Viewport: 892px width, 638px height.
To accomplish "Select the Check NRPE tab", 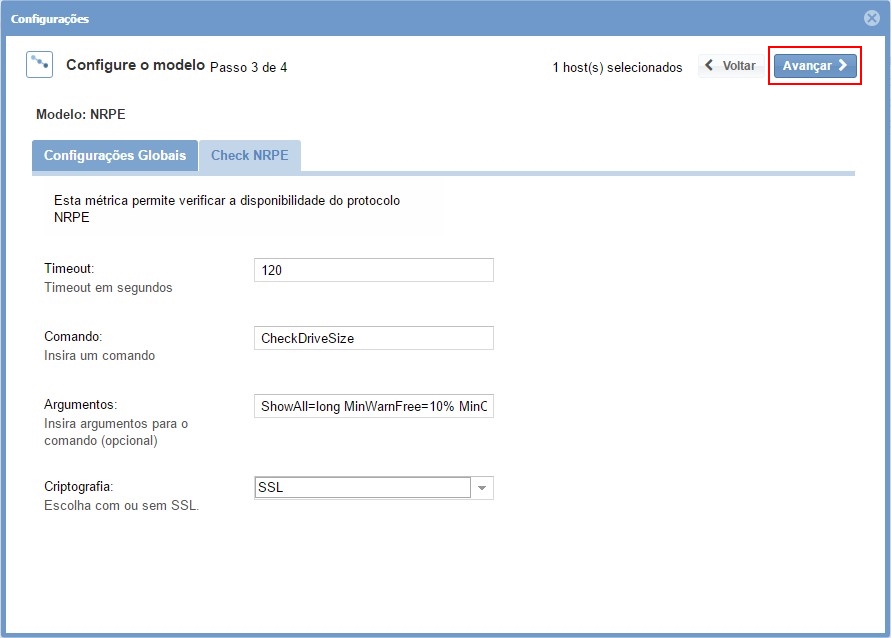I will click(x=249, y=156).
